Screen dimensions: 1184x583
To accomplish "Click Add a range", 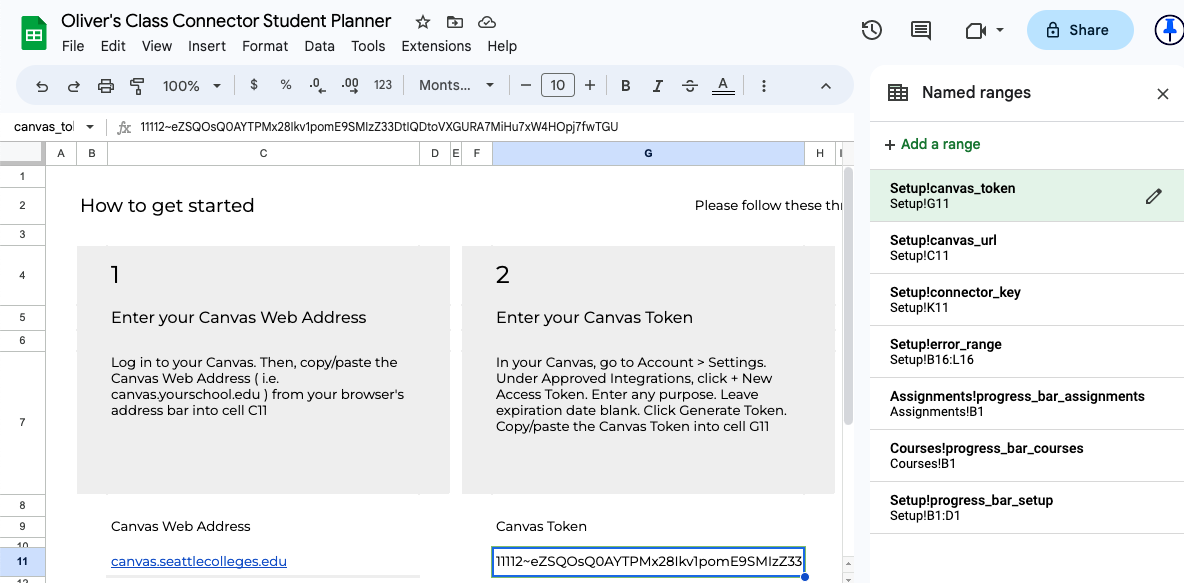I will tap(933, 144).
